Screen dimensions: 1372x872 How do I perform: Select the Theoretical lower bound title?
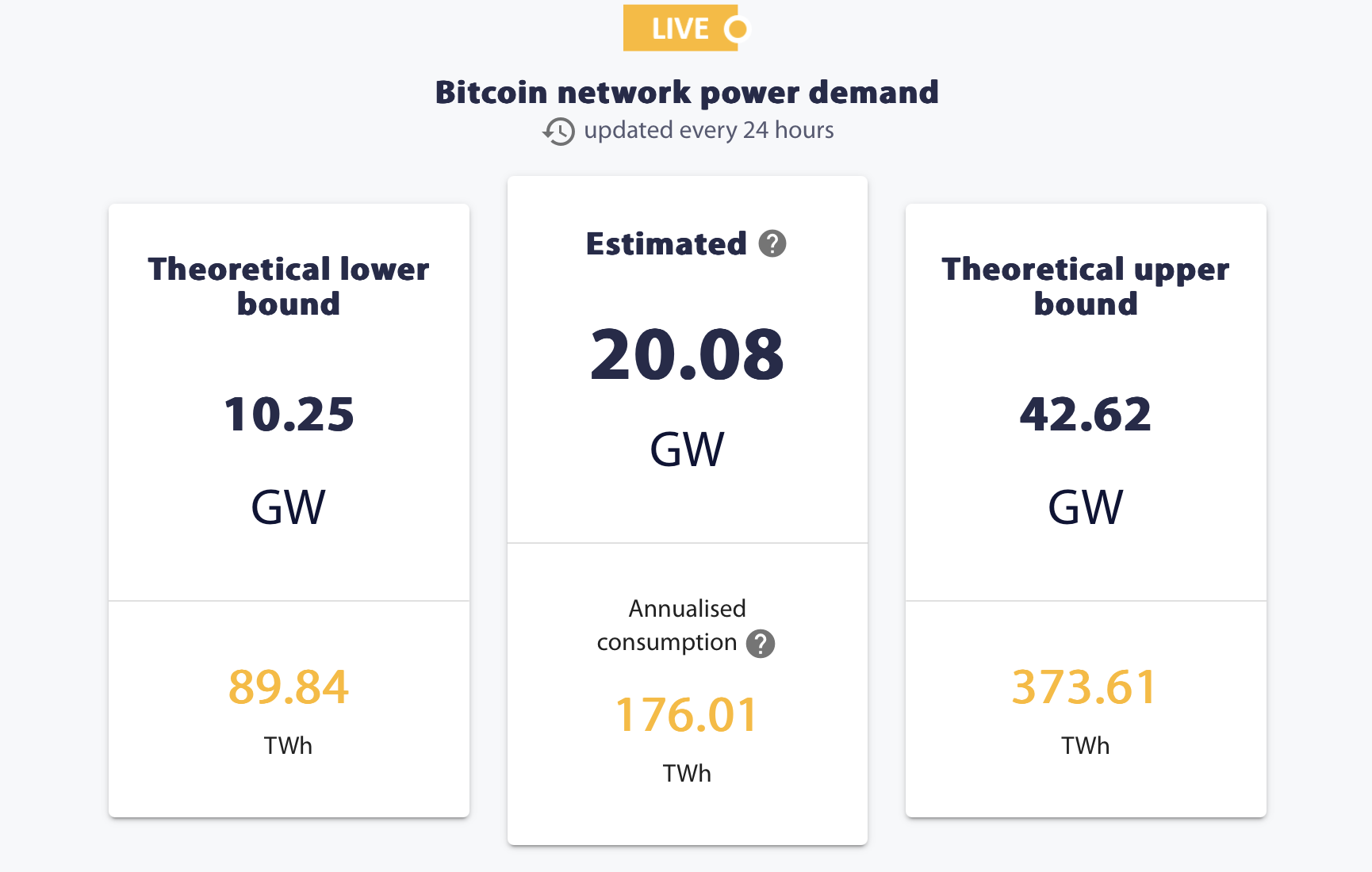pos(289,286)
